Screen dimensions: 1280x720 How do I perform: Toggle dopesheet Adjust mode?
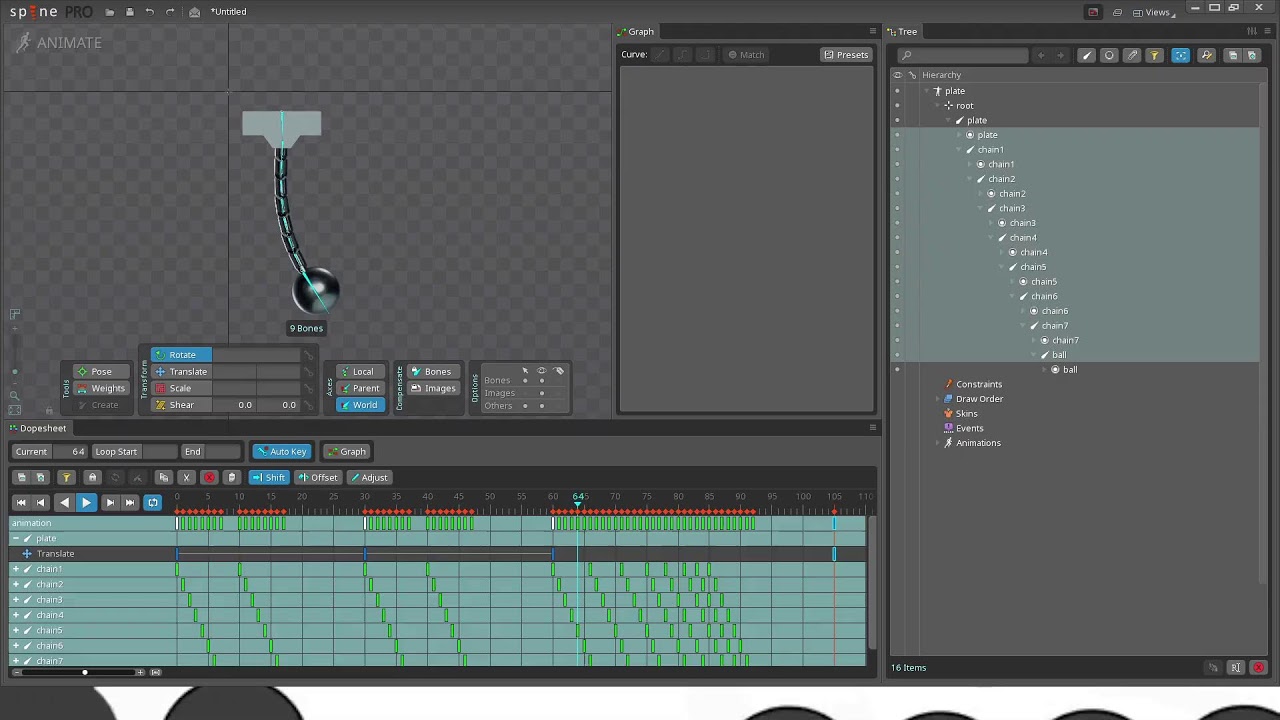pyautogui.click(x=369, y=478)
